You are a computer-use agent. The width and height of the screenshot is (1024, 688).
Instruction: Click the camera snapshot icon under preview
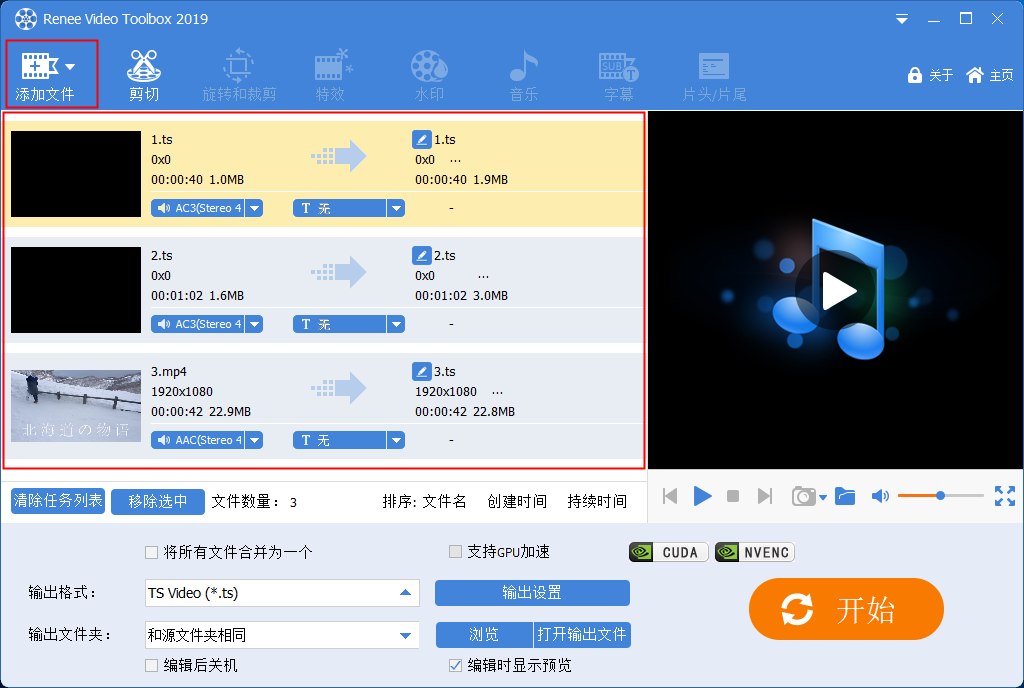pyautogui.click(x=803, y=496)
